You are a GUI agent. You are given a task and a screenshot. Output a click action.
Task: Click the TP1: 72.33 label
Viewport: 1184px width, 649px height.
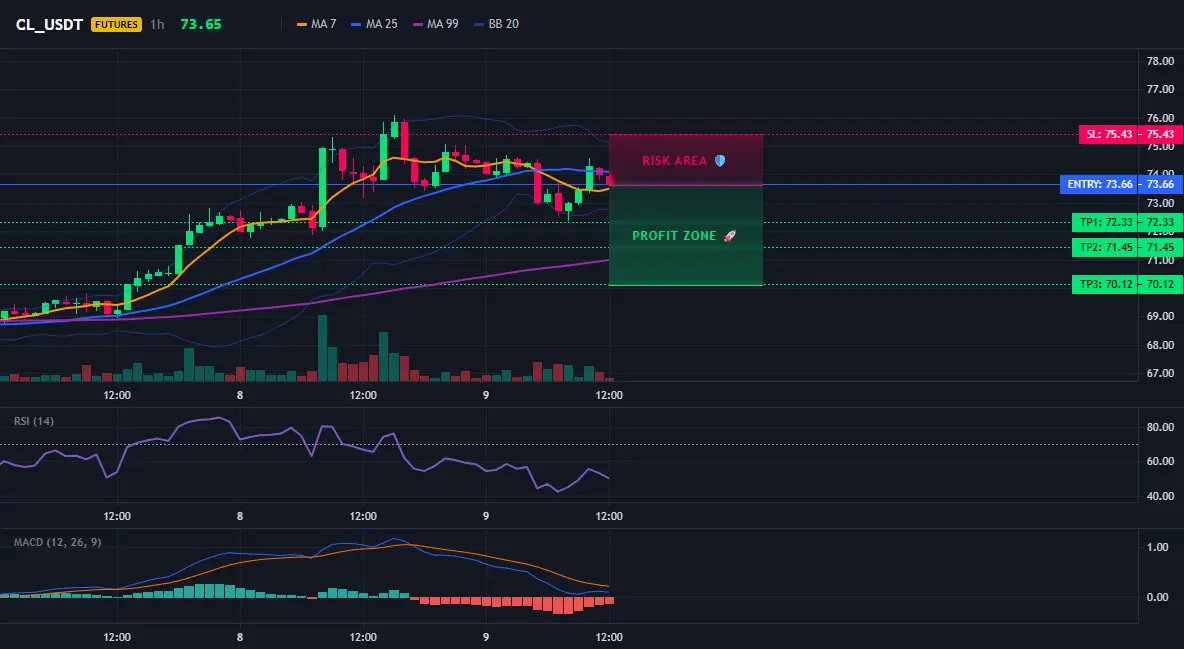pos(1105,222)
